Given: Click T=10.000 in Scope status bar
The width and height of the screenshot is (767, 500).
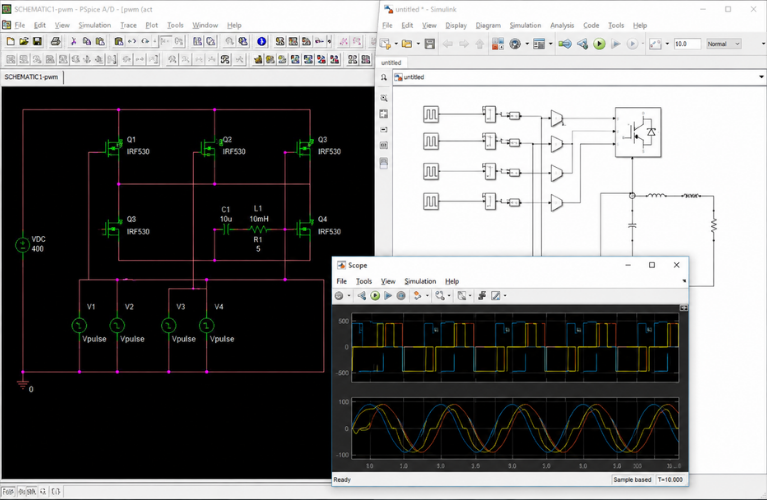Looking at the screenshot, I should (670, 479).
